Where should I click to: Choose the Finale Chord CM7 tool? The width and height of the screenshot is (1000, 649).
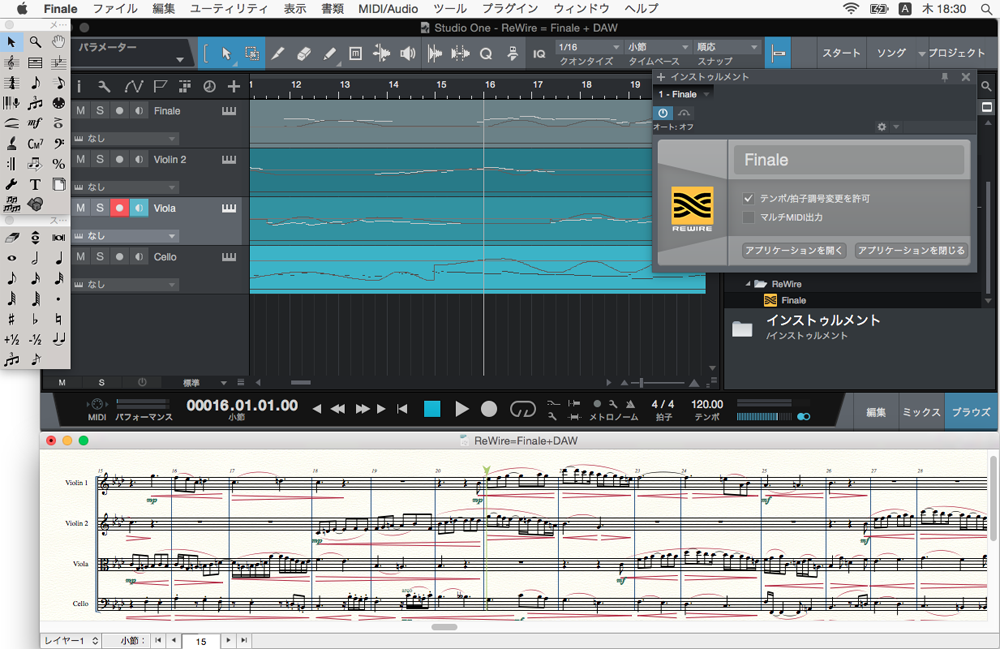tap(35, 144)
